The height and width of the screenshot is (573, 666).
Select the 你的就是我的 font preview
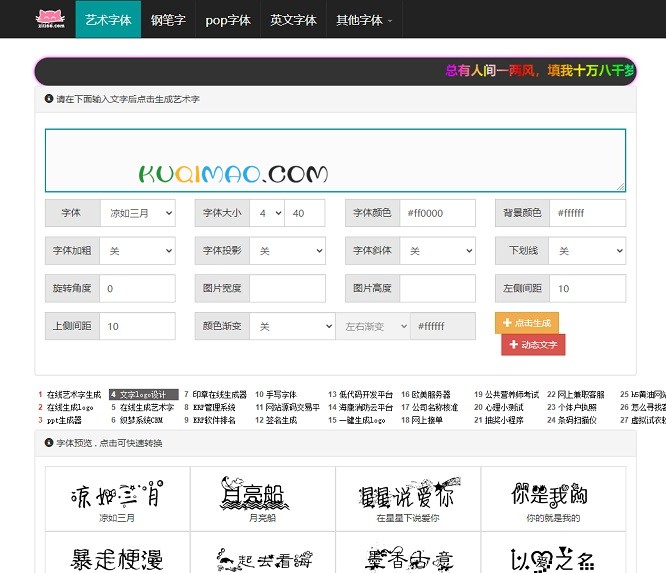tap(553, 499)
